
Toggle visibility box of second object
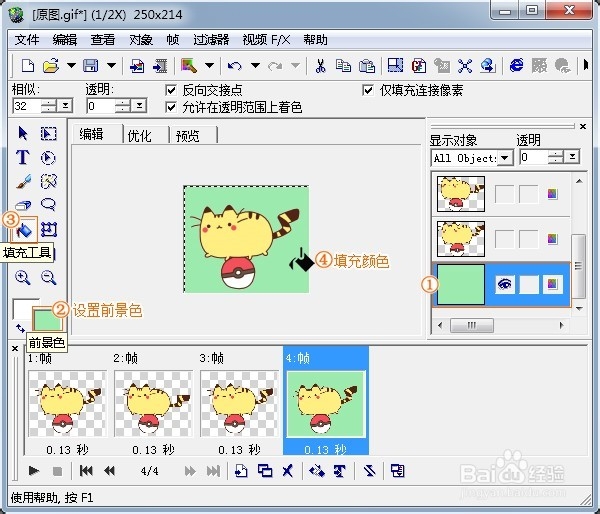504,239
